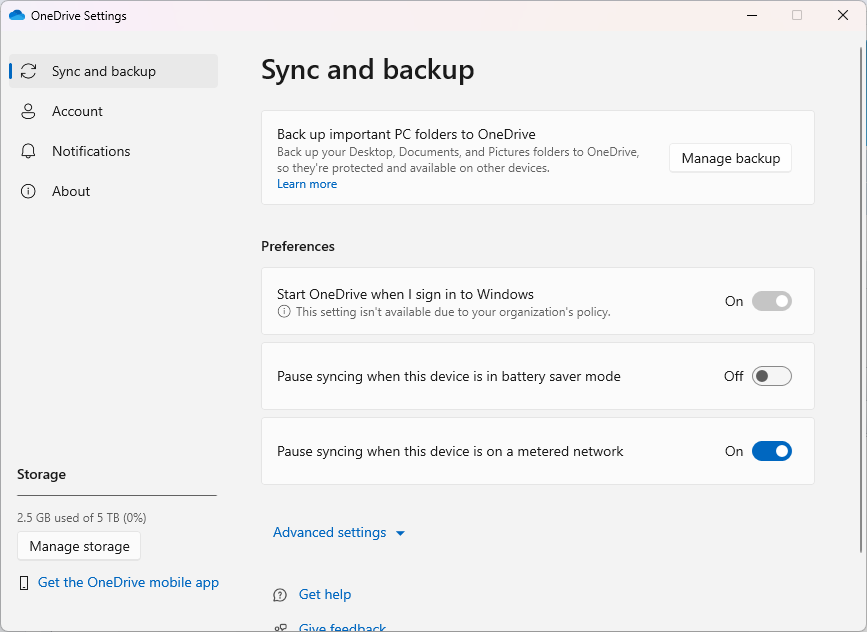This screenshot has height=632, width=867.
Task: Click the Manage backup button
Action: pos(730,158)
